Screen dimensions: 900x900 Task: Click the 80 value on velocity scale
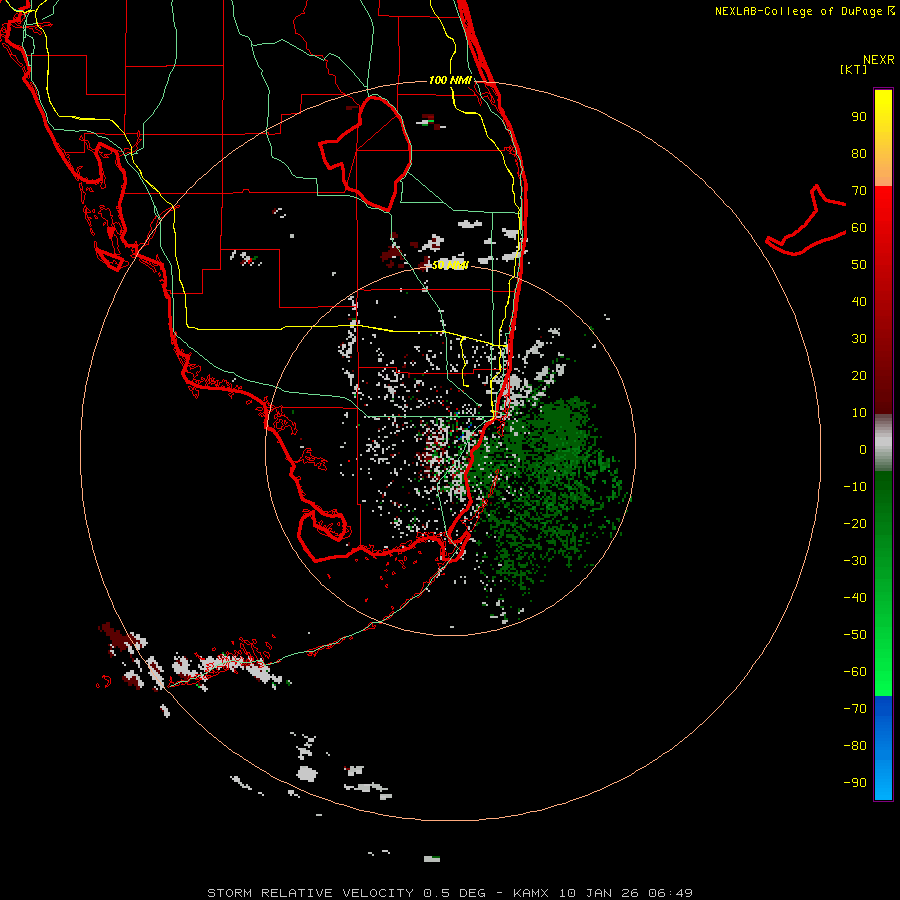(x=859, y=153)
